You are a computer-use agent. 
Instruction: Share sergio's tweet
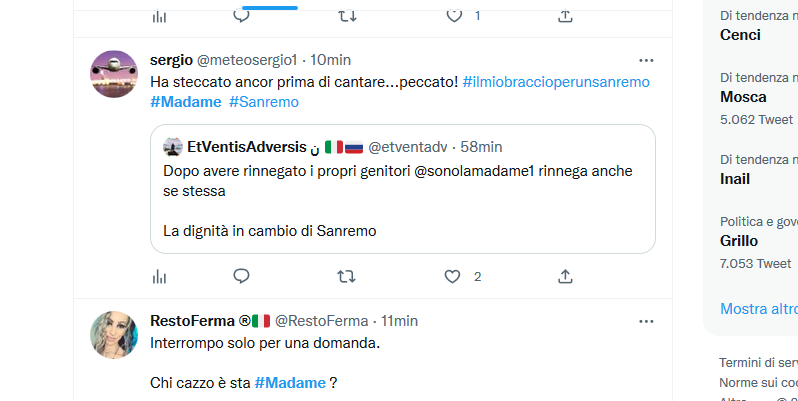point(564,276)
